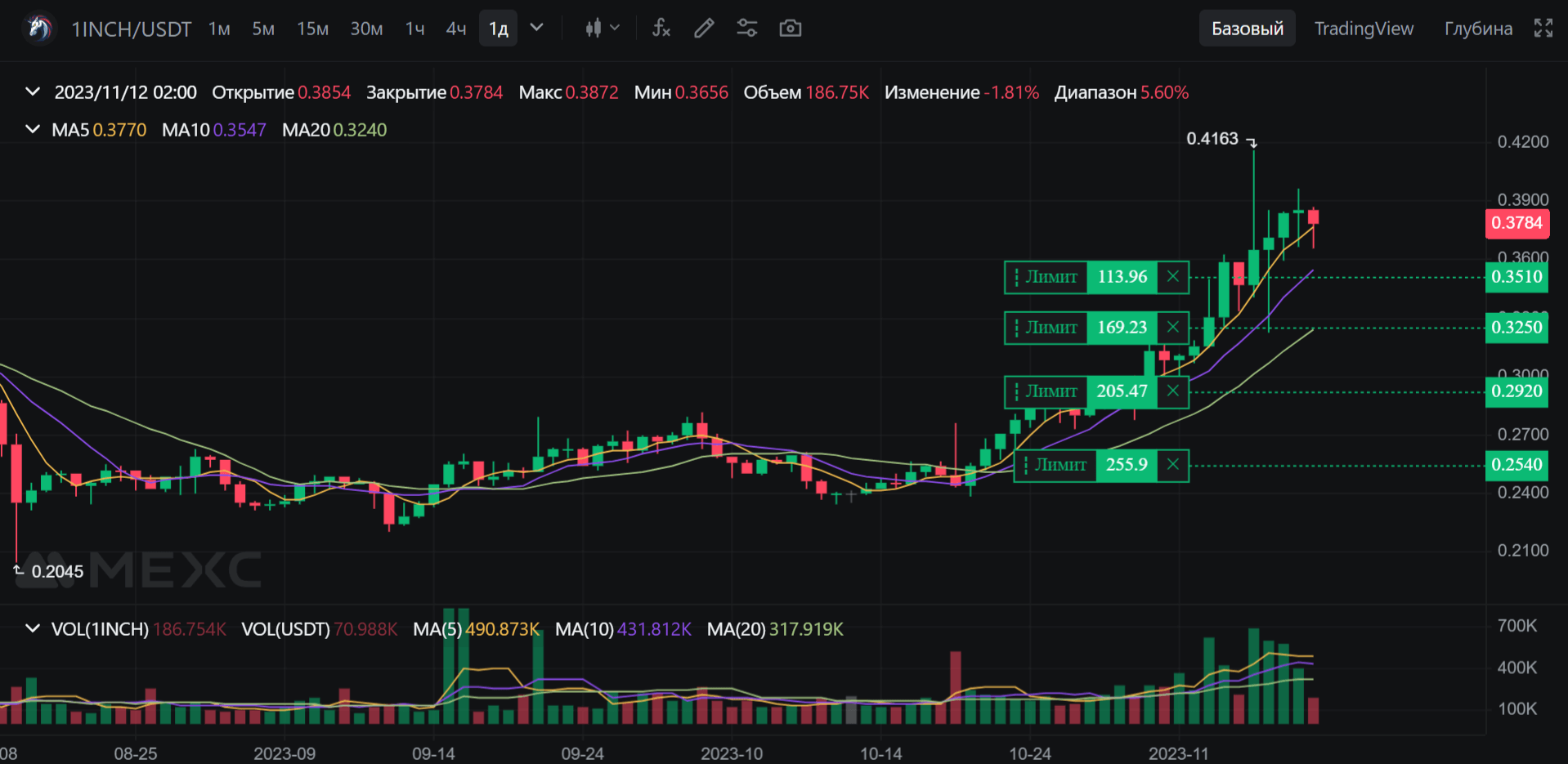Cancel the 205.47 limit order

(x=1173, y=391)
